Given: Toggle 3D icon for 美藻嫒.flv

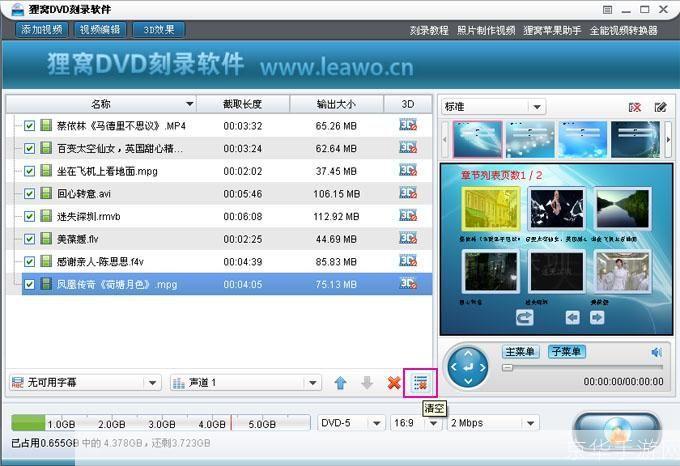Looking at the screenshot, I should 408,238.
